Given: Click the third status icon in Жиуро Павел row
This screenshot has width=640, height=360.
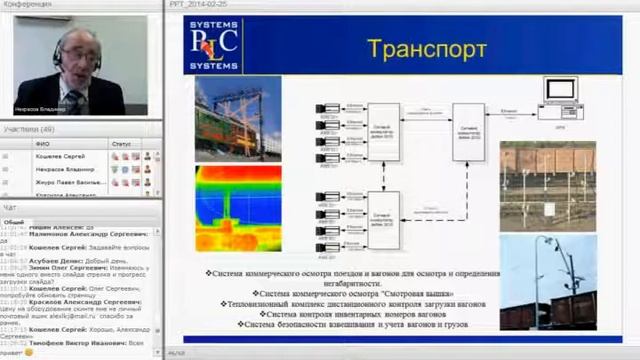Looking at the screenshot, I should pyautogui.click(x=136, y=182).
